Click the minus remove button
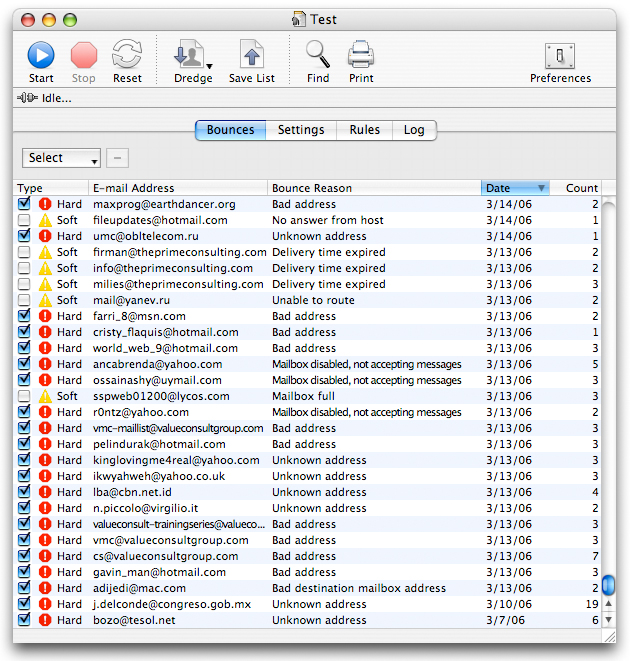This screenshot has height=661, width=630. (x=117, y=158)
